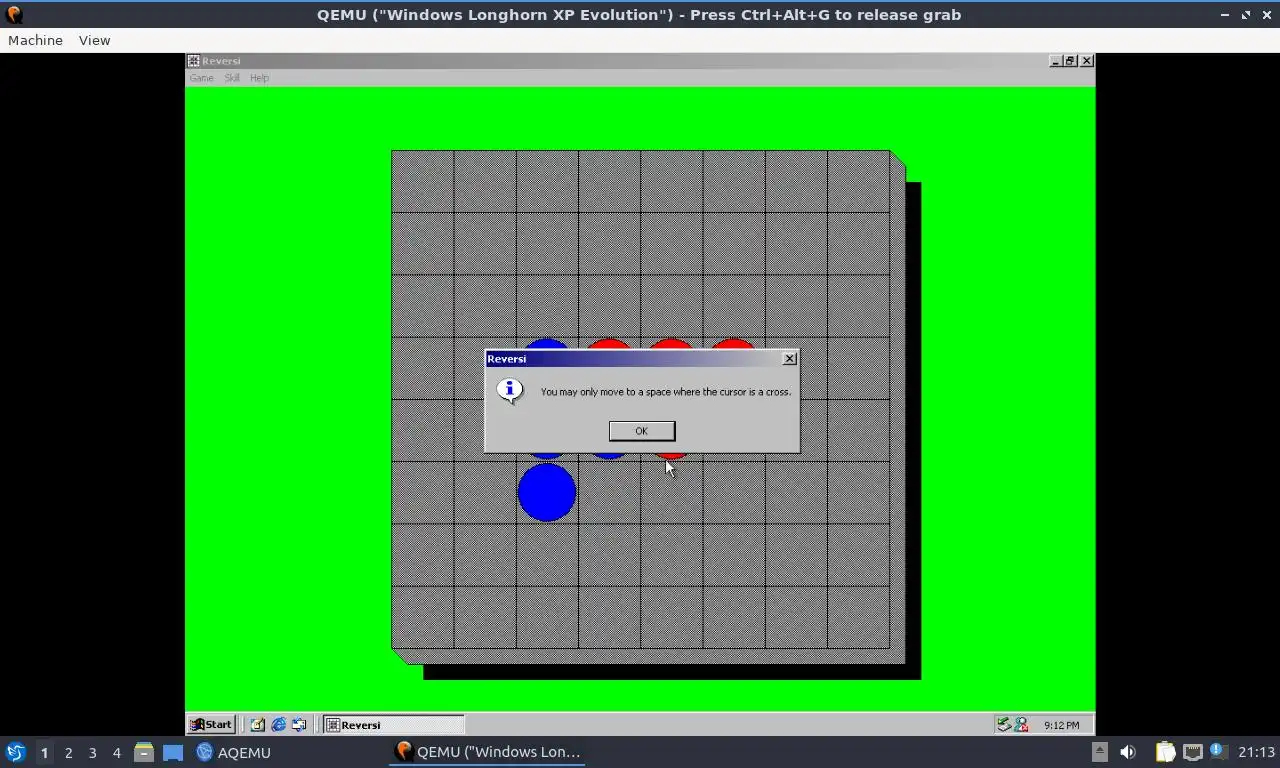Screen dimensions: 1280x768
Task: Click the volume speaker tray icon
Action: coord(1128,752)
